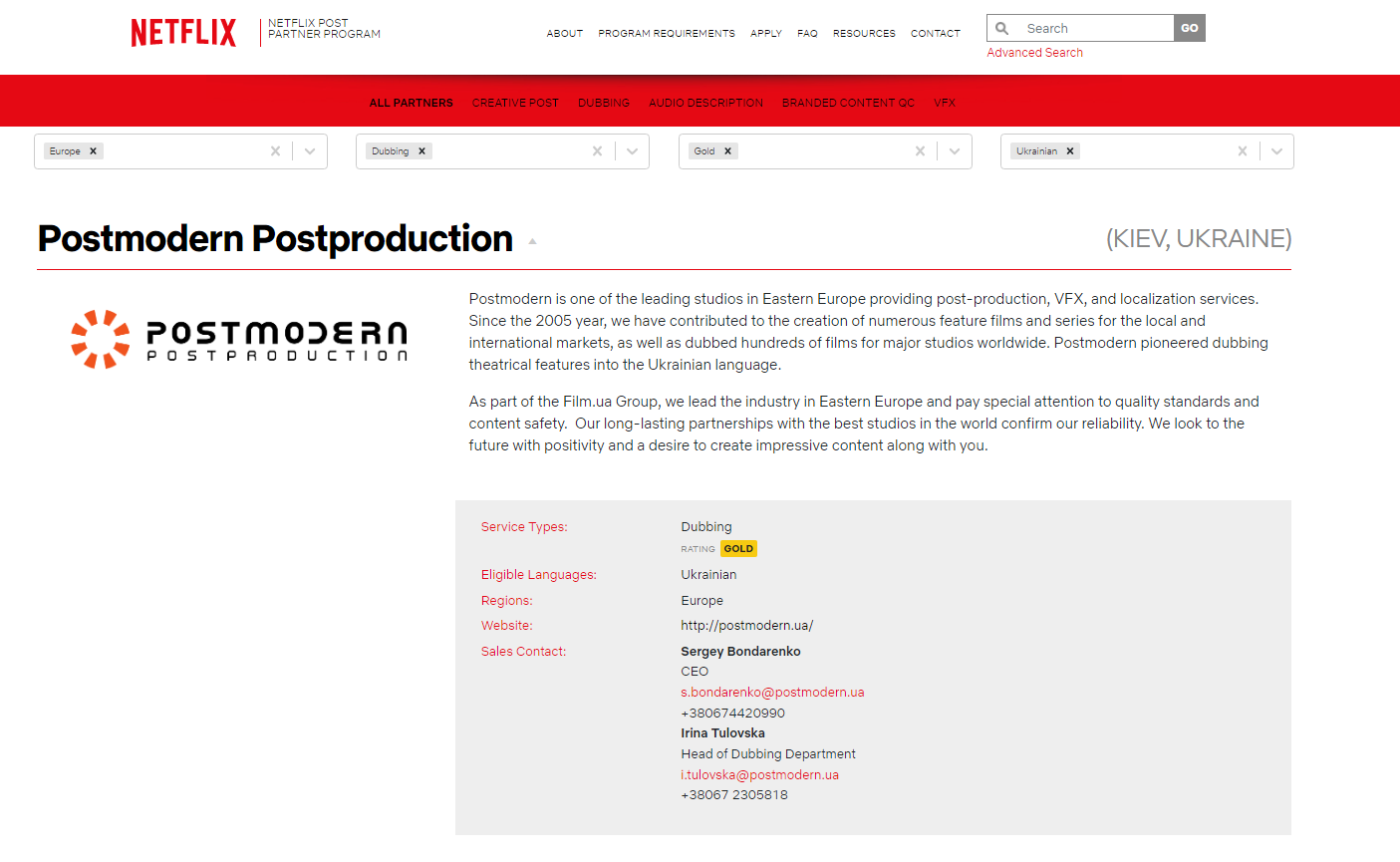This screenshot has width=1400, height=862.
Task: Select the VFX partners tab
Action: tap(945, 103)
